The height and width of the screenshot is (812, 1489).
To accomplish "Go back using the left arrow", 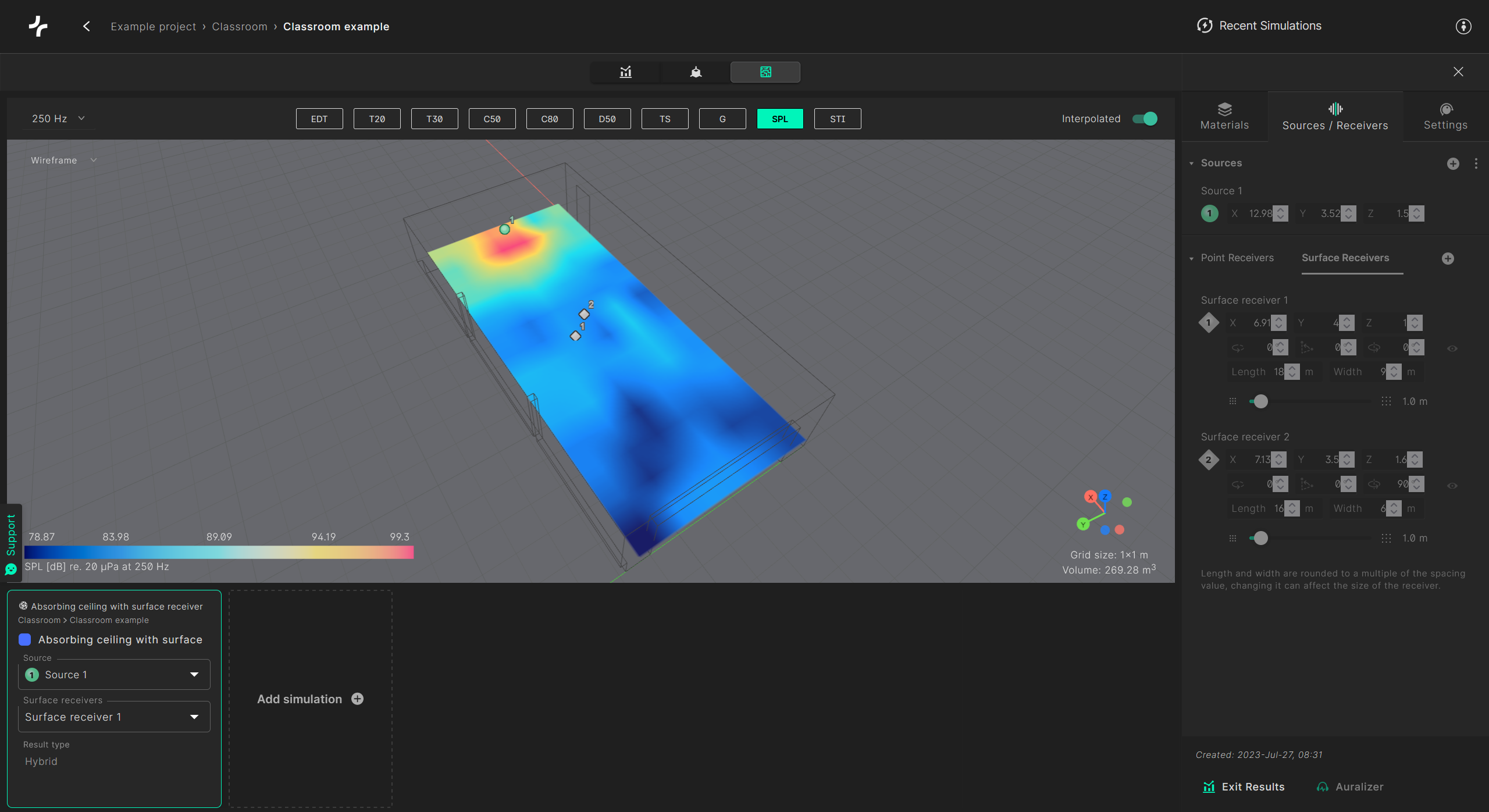I will 87,26.
